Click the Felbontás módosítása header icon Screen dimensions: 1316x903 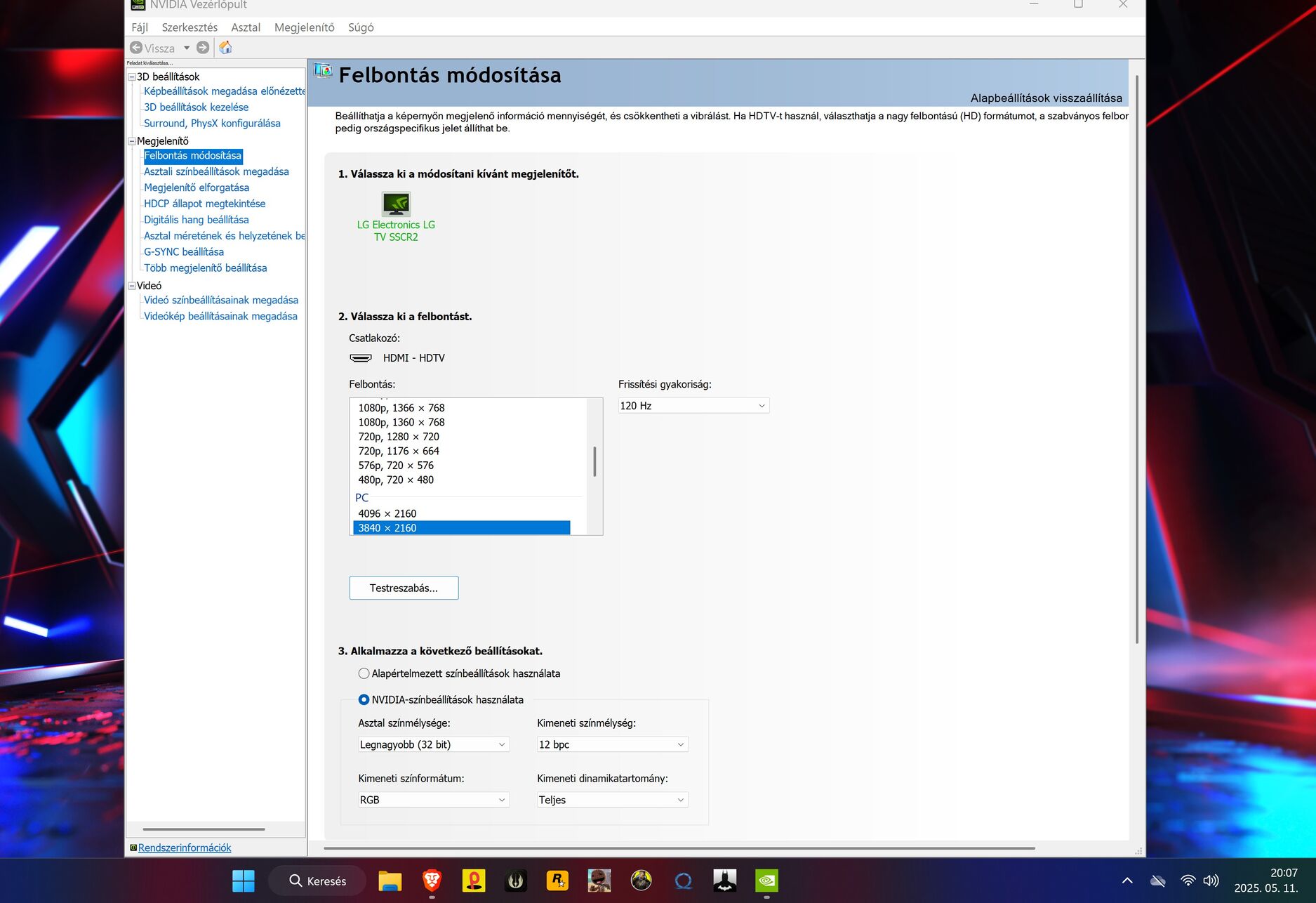click(x=324, y=70)
